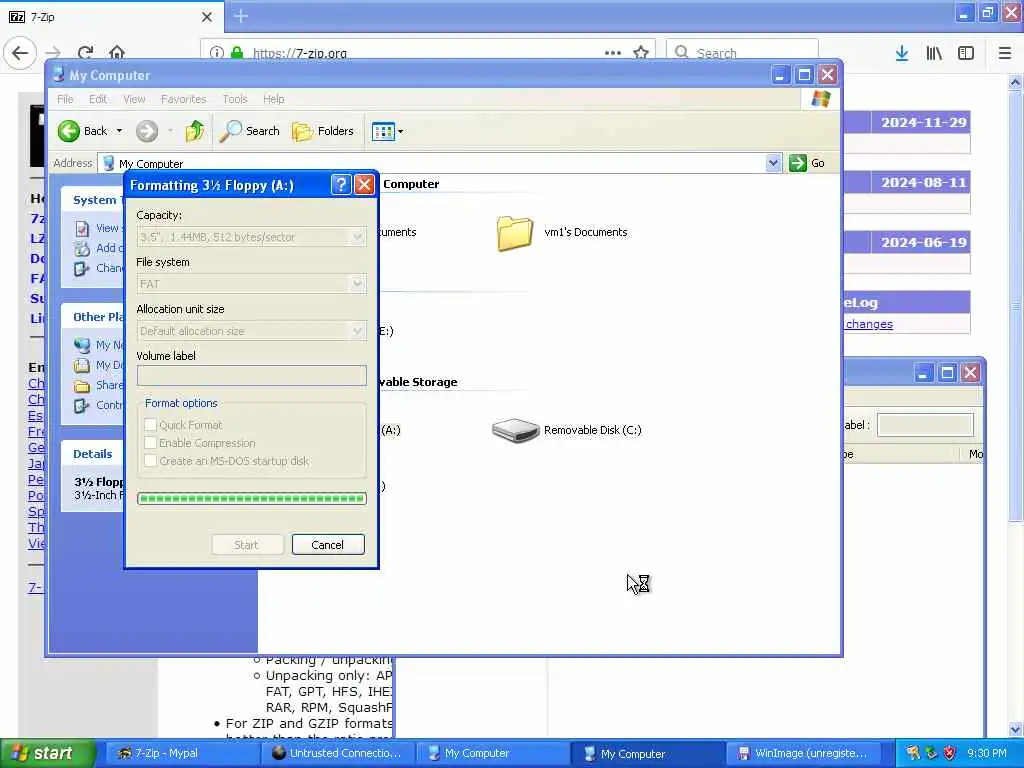
Task: Open a new browser tab with plus
Action: coord(241,16)
